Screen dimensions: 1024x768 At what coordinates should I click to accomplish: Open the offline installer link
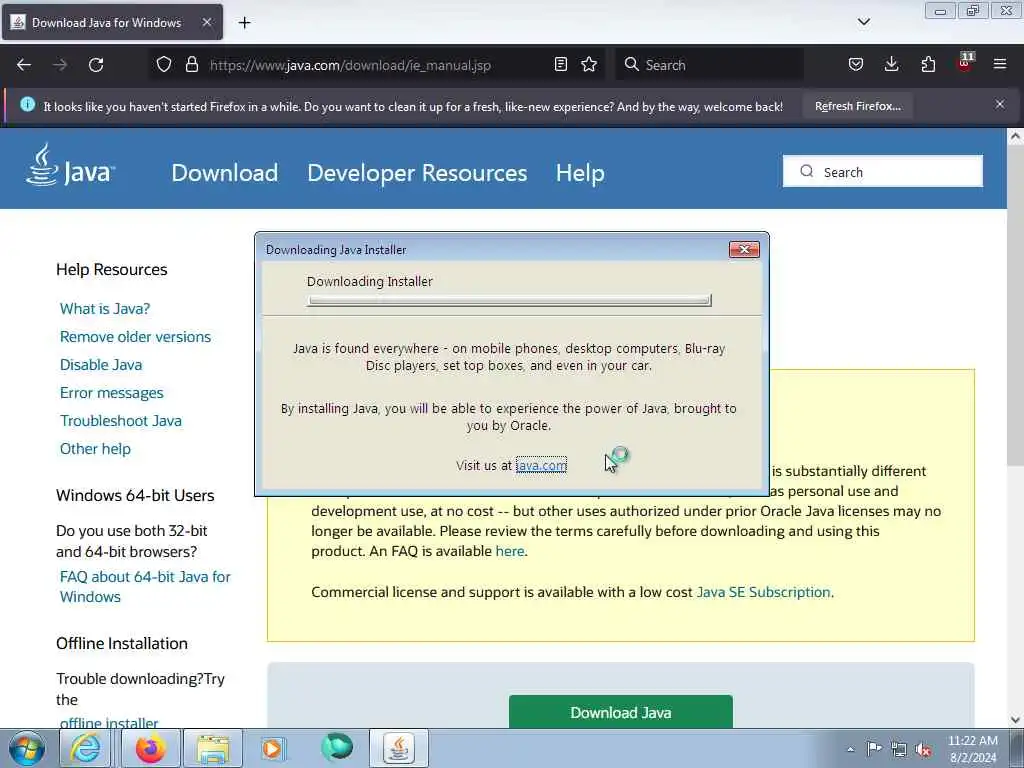coord(108,722)
